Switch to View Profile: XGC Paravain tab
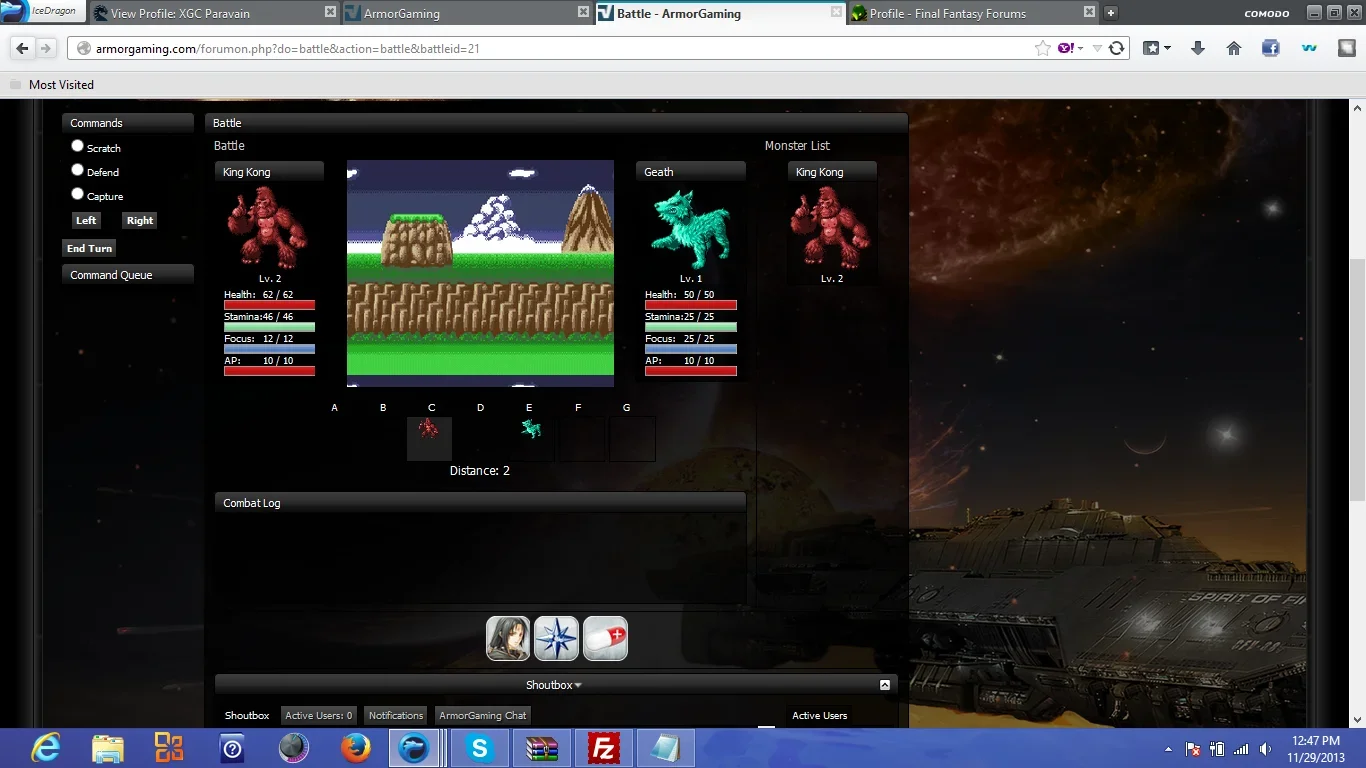 pyautogui.click(x=214, y=13)
